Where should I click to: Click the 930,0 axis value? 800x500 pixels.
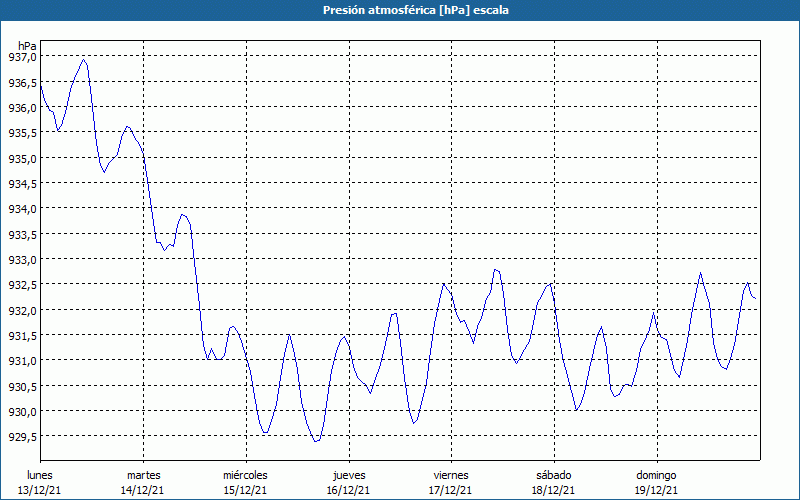(x=22, y=411)
